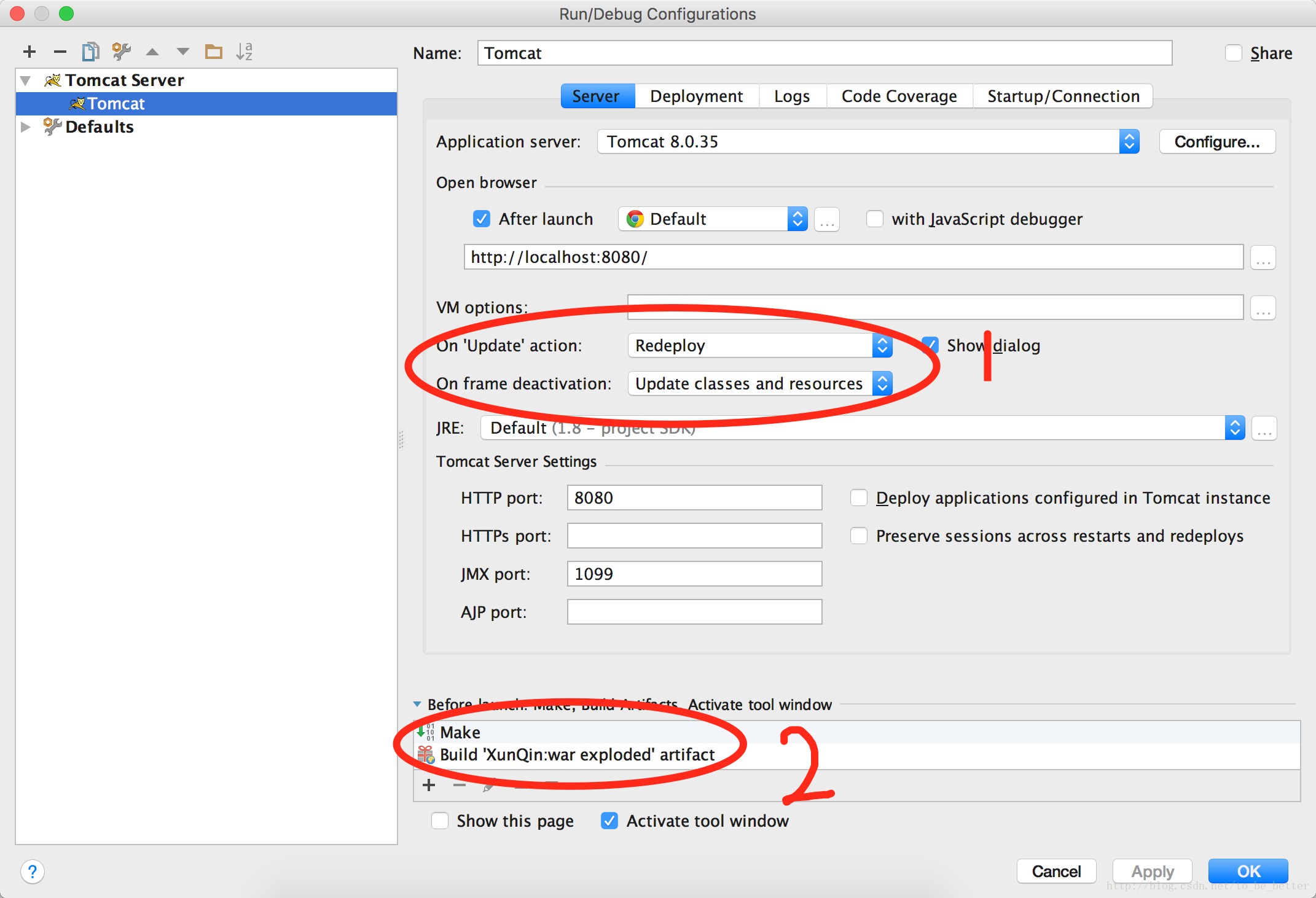Focus the VM options field

pos(935,308)
